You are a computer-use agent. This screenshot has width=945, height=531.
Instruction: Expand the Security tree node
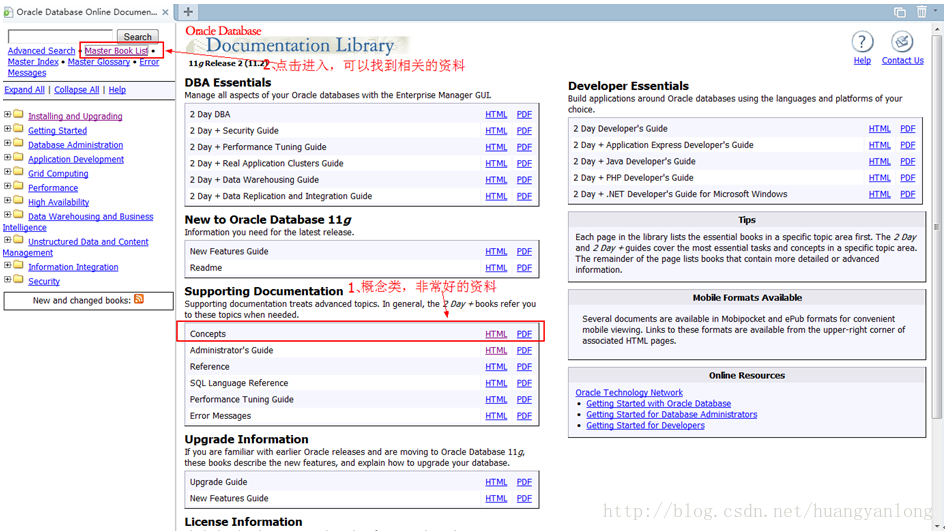click(7, 279)
